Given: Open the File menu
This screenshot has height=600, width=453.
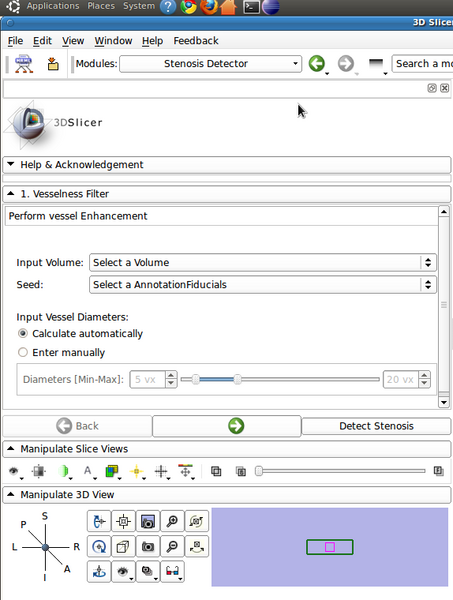Looking at the screenshot, I should tap(15, 41).
